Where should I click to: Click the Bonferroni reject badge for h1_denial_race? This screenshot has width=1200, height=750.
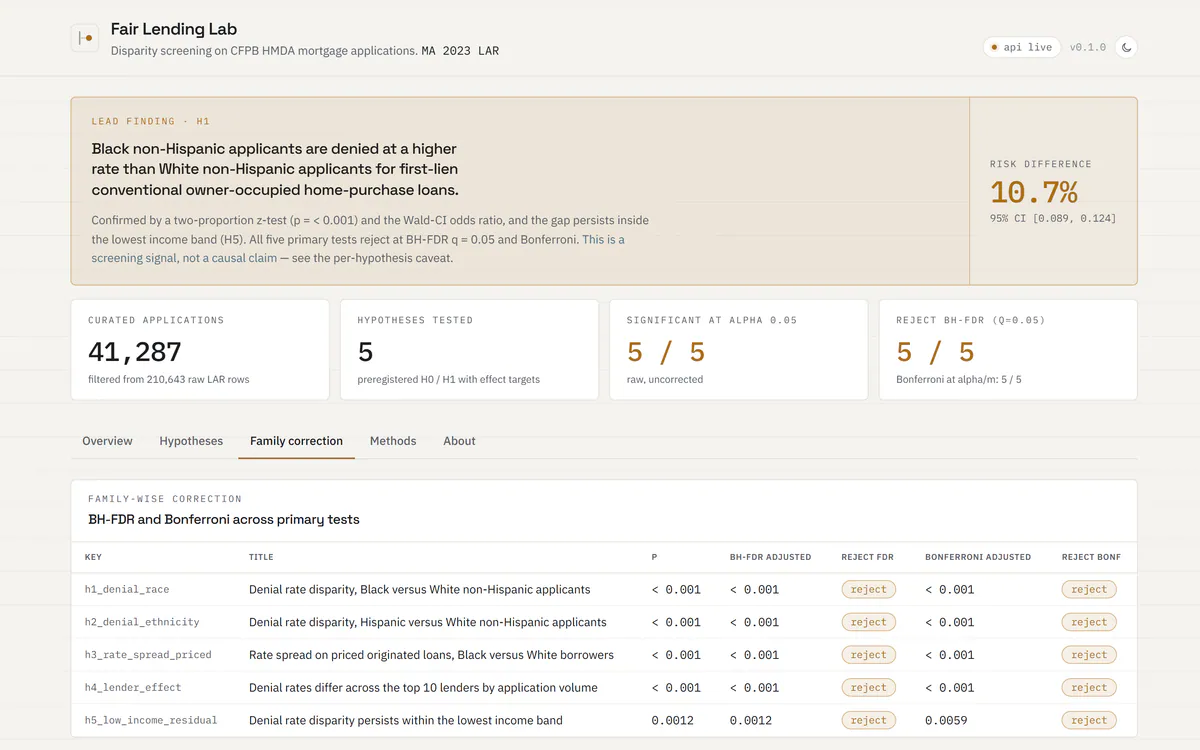coord(1089,589)
